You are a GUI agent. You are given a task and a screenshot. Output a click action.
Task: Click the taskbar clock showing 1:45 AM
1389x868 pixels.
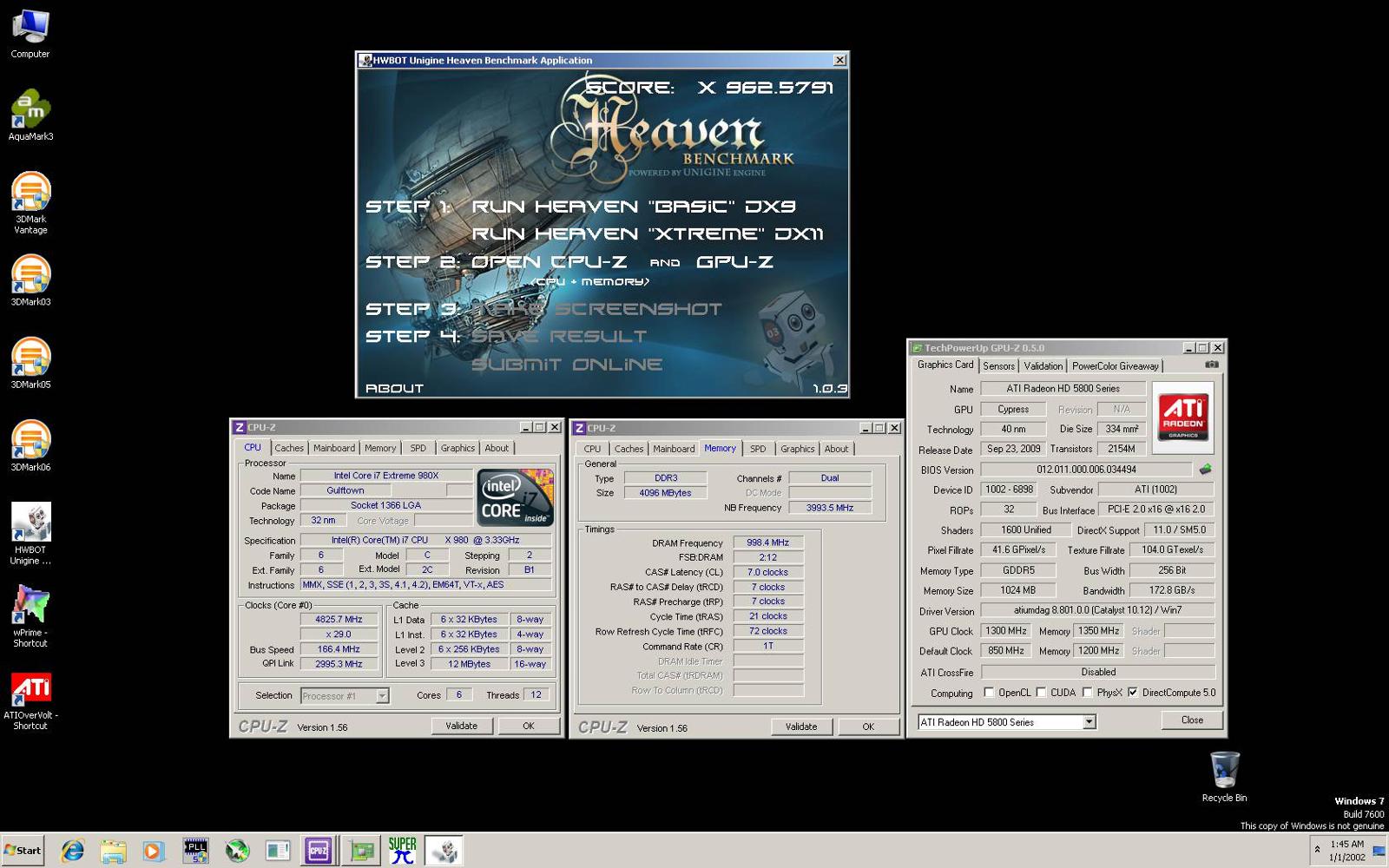[1346, 851]
